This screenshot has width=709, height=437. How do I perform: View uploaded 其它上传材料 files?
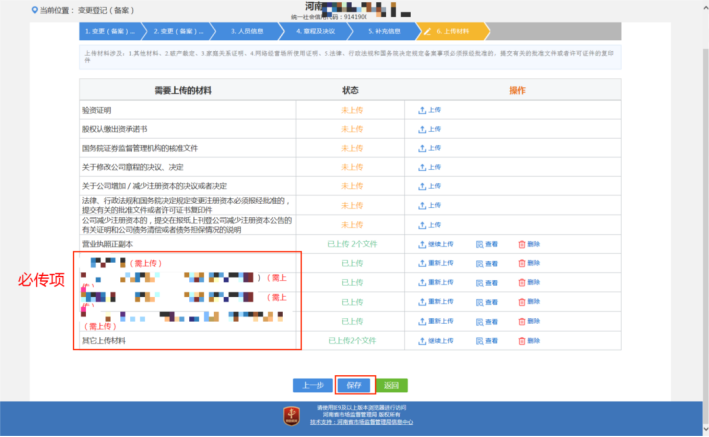487,341
